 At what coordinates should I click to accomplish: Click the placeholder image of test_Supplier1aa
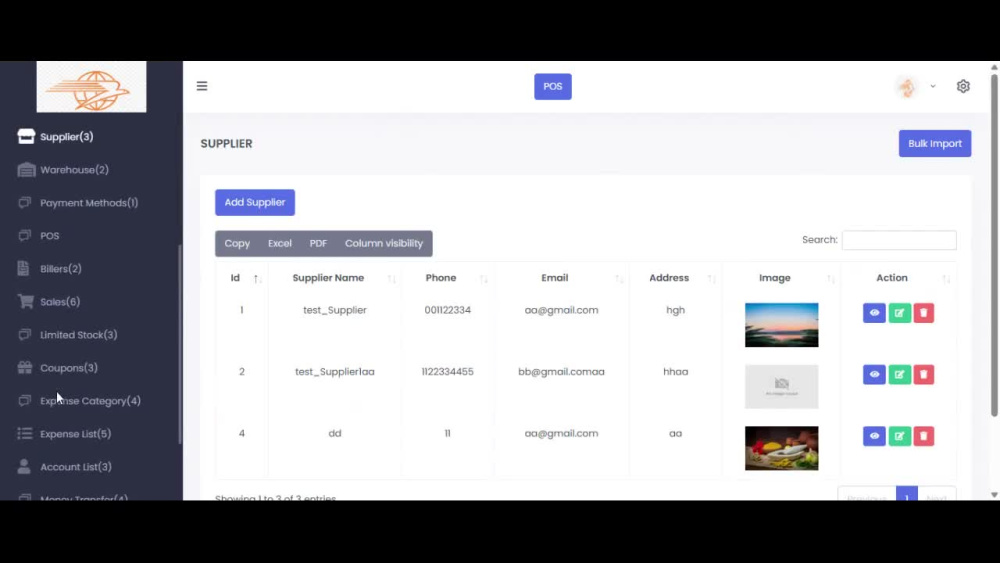(781, 386)
